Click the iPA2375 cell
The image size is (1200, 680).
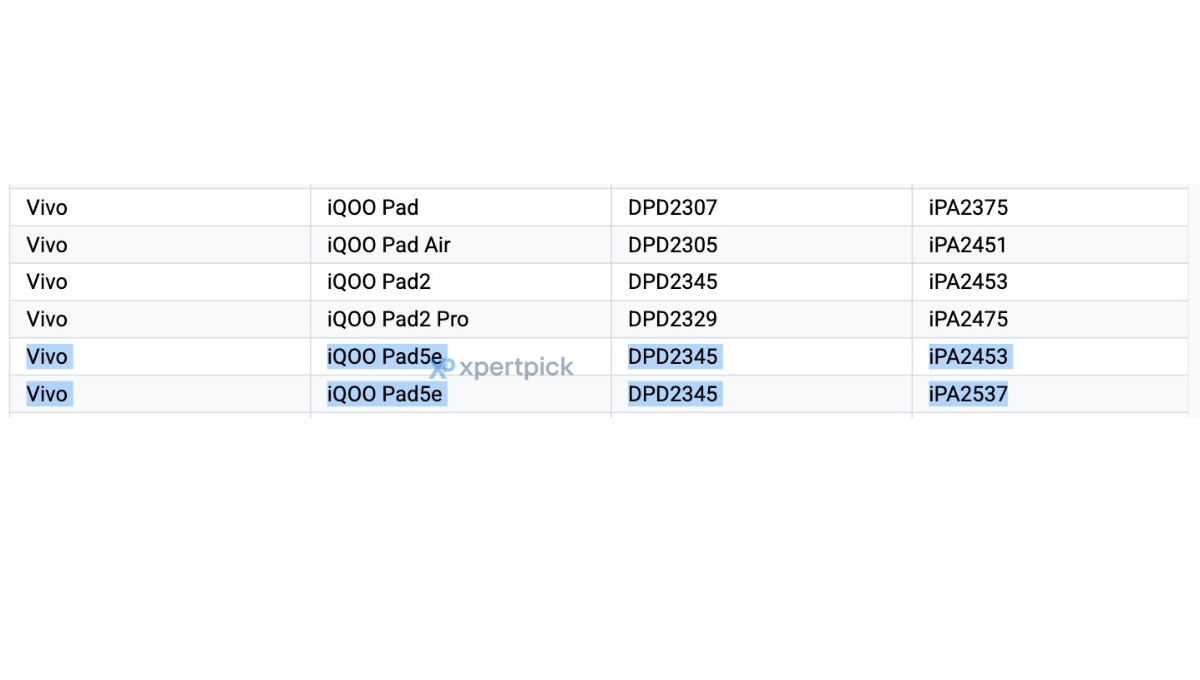click(x=1050, y=208)
